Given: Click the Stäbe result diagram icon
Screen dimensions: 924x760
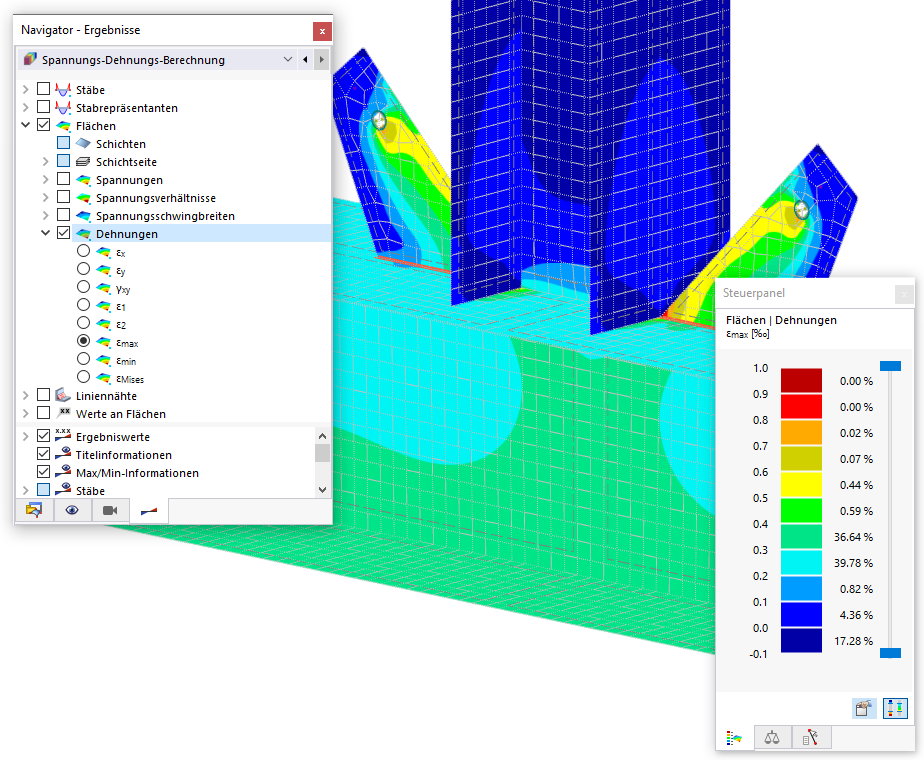Looking at the screenshot, I should pyautogui.click(x=63, y=90).
